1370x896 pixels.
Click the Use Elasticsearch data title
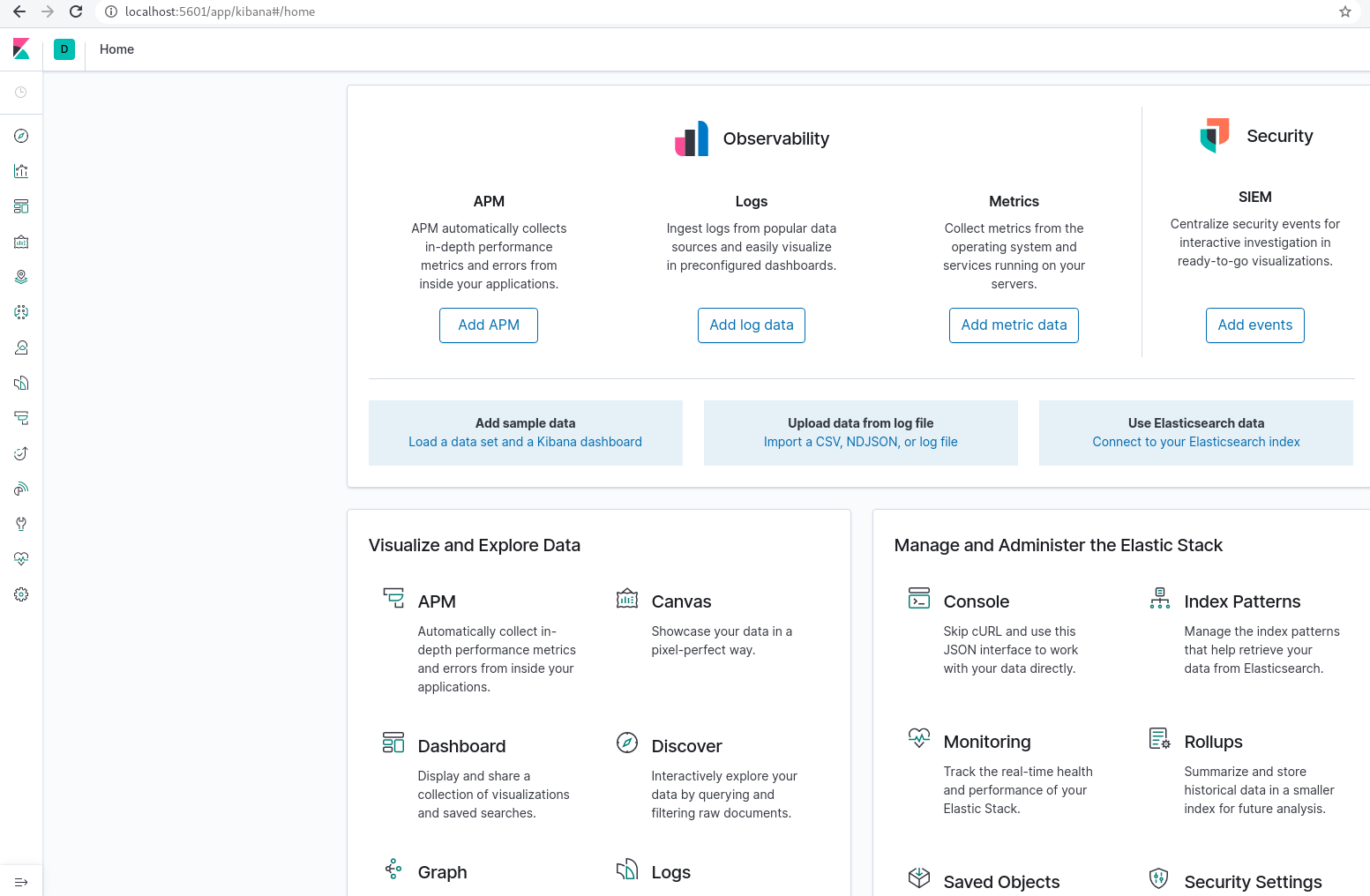(1196, 423)
